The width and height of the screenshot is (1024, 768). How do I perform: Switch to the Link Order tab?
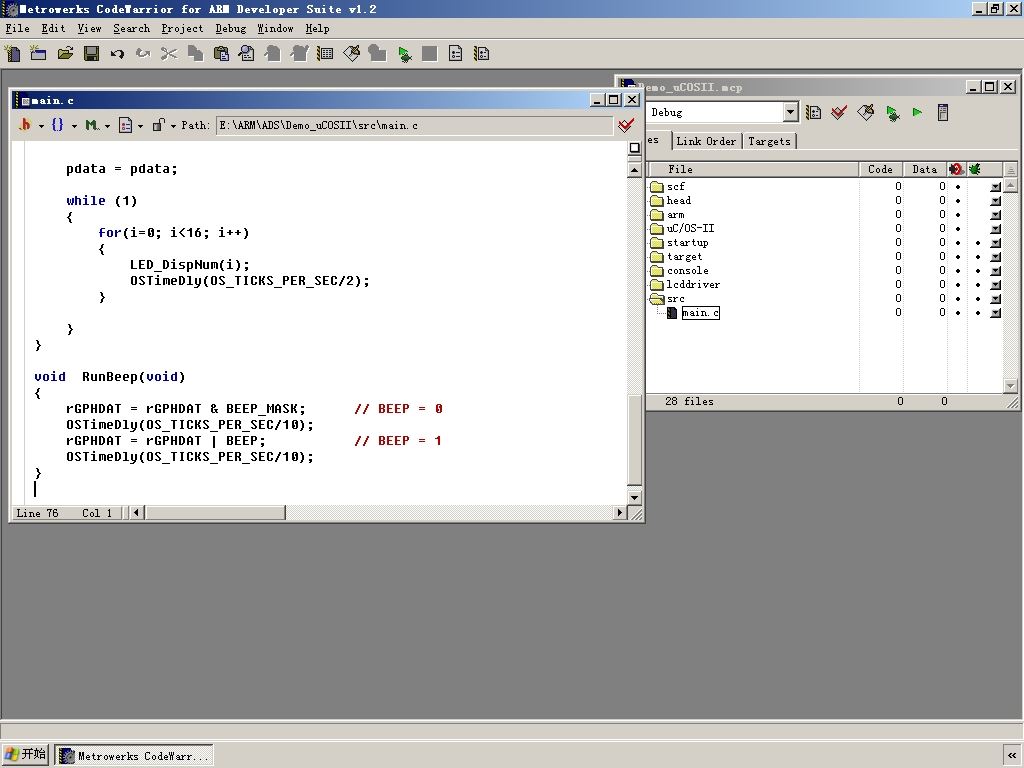pyautogui.click(x=706, y=141)
